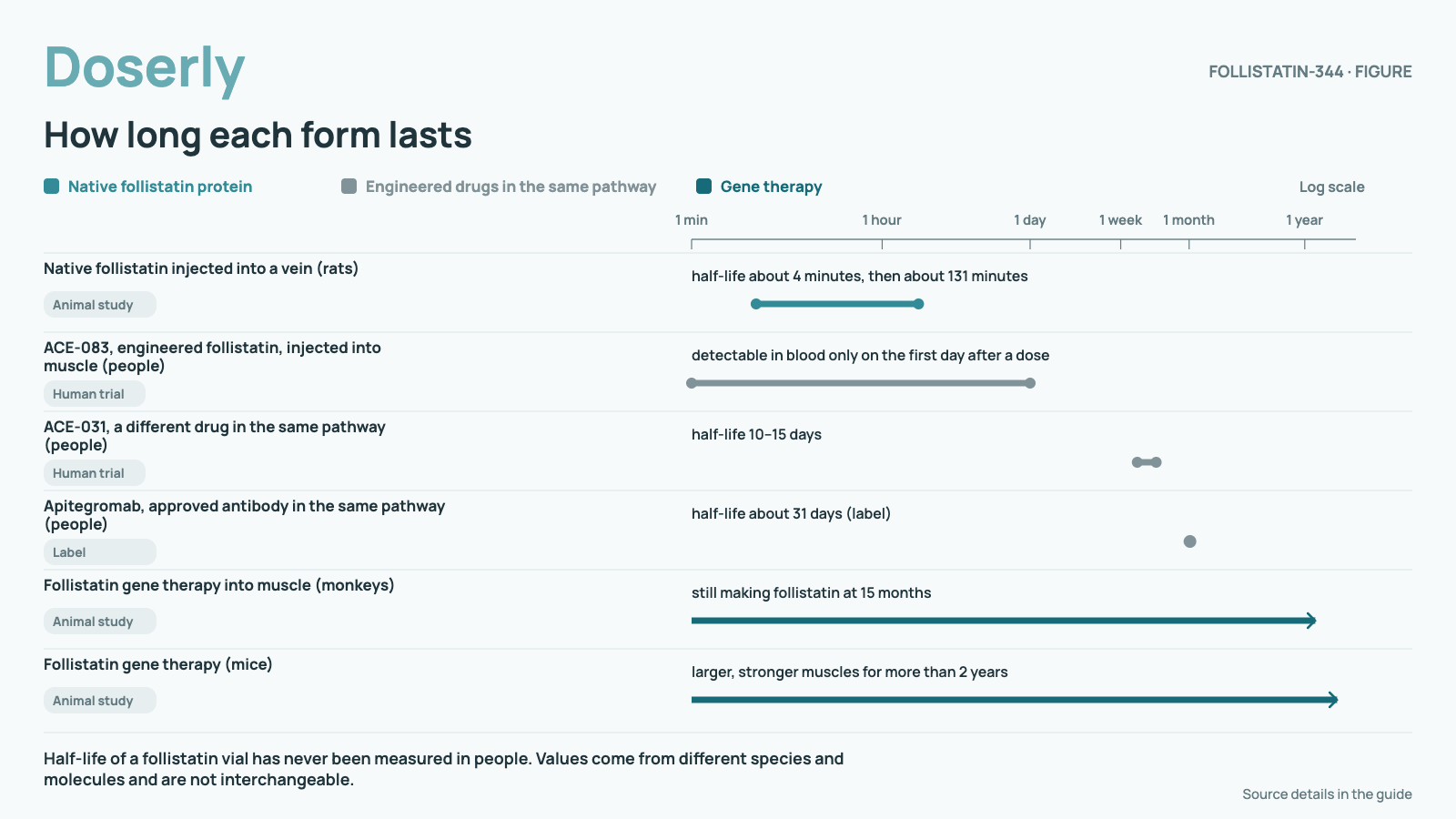Screen dimensions: 1456x819
Task: Select the 'Native follistatin protein' legend label
Action: pos(160,187)
